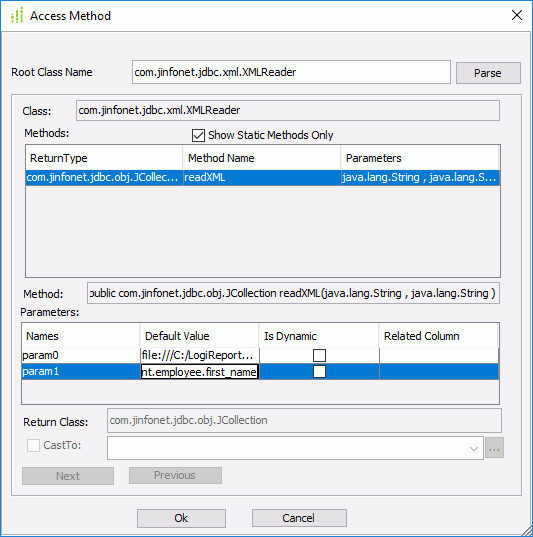Click the Is Dynamic column header

coord(319,336)
